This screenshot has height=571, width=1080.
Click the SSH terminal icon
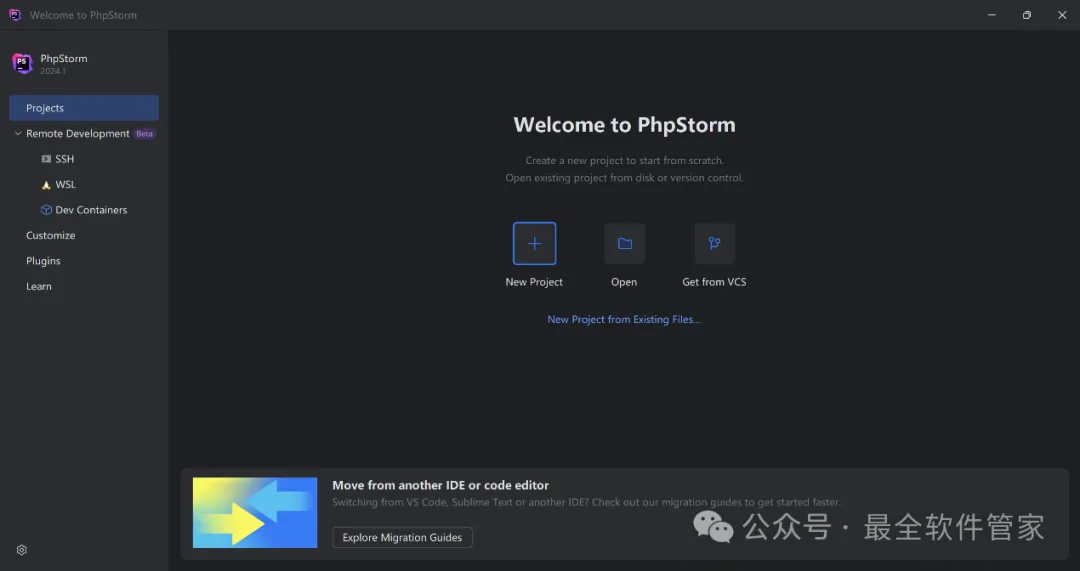click(x=46, y=159)
